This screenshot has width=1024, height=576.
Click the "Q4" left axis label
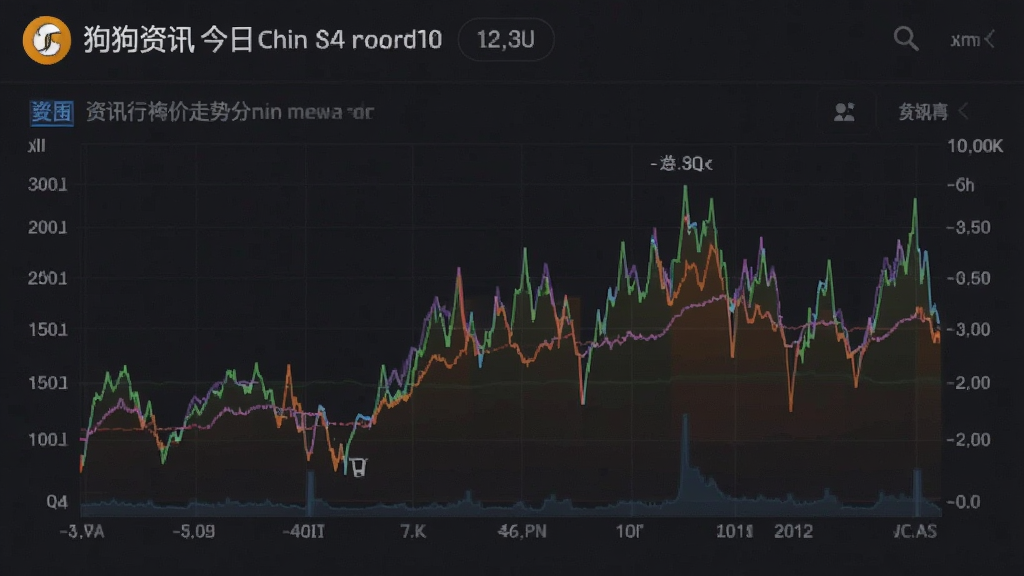coord(57,502)
